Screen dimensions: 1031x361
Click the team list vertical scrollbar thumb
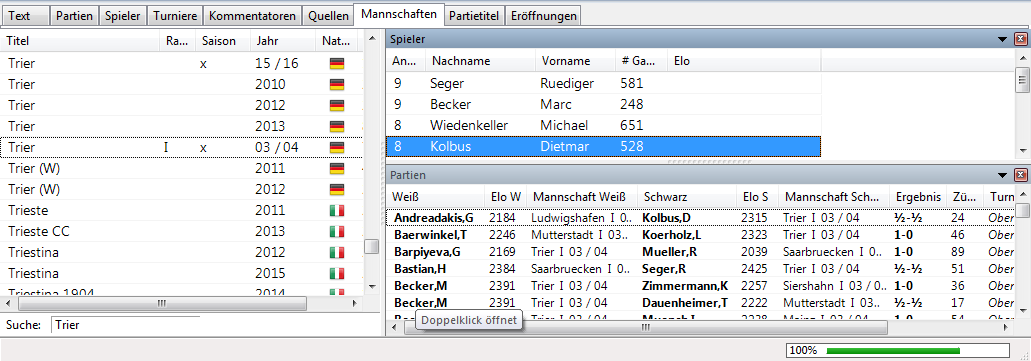[372, 247]
